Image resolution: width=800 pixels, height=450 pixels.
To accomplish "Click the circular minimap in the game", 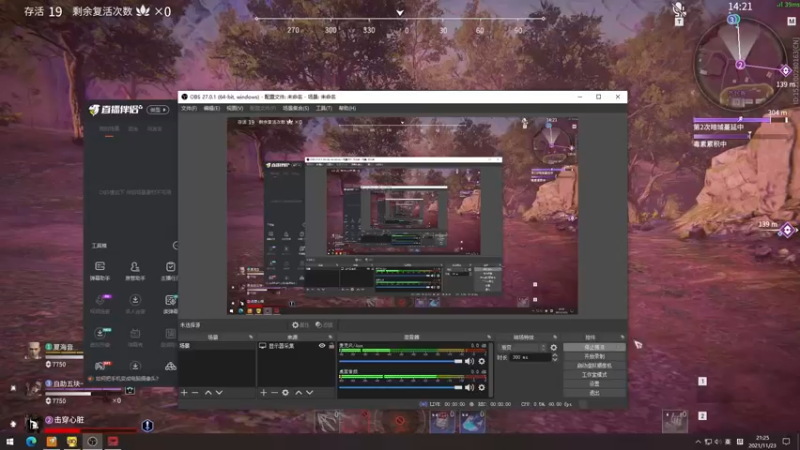I will click(740, 63).
